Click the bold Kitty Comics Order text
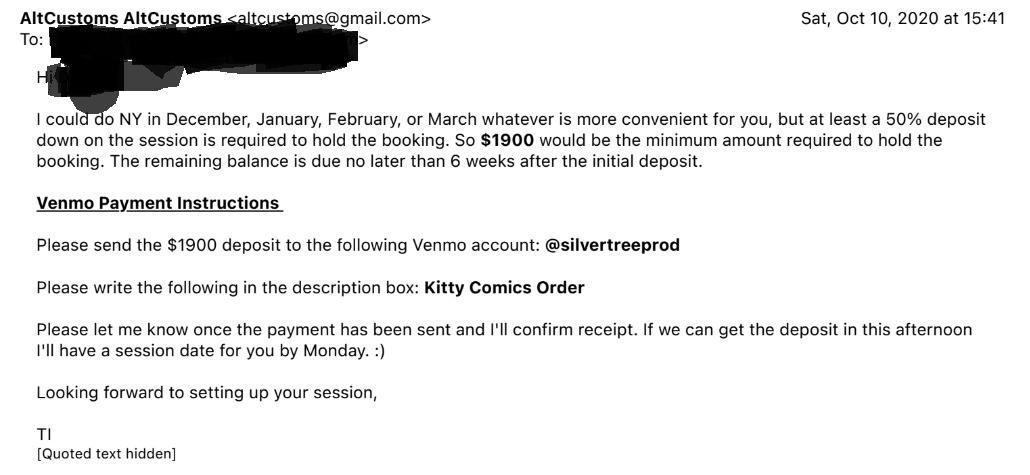 (x=504, y=287)
